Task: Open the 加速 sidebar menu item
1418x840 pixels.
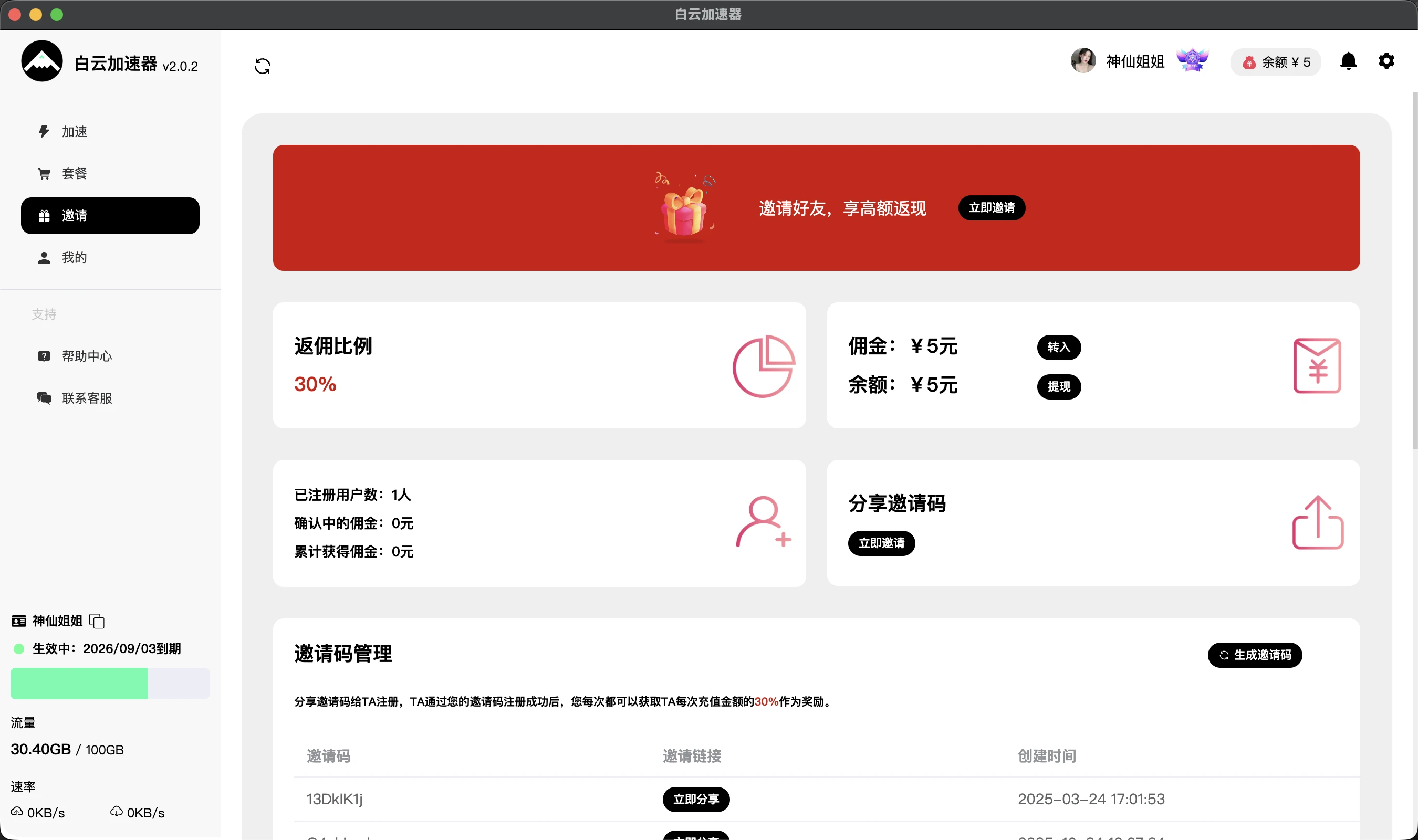Action: tap(74, 131)
